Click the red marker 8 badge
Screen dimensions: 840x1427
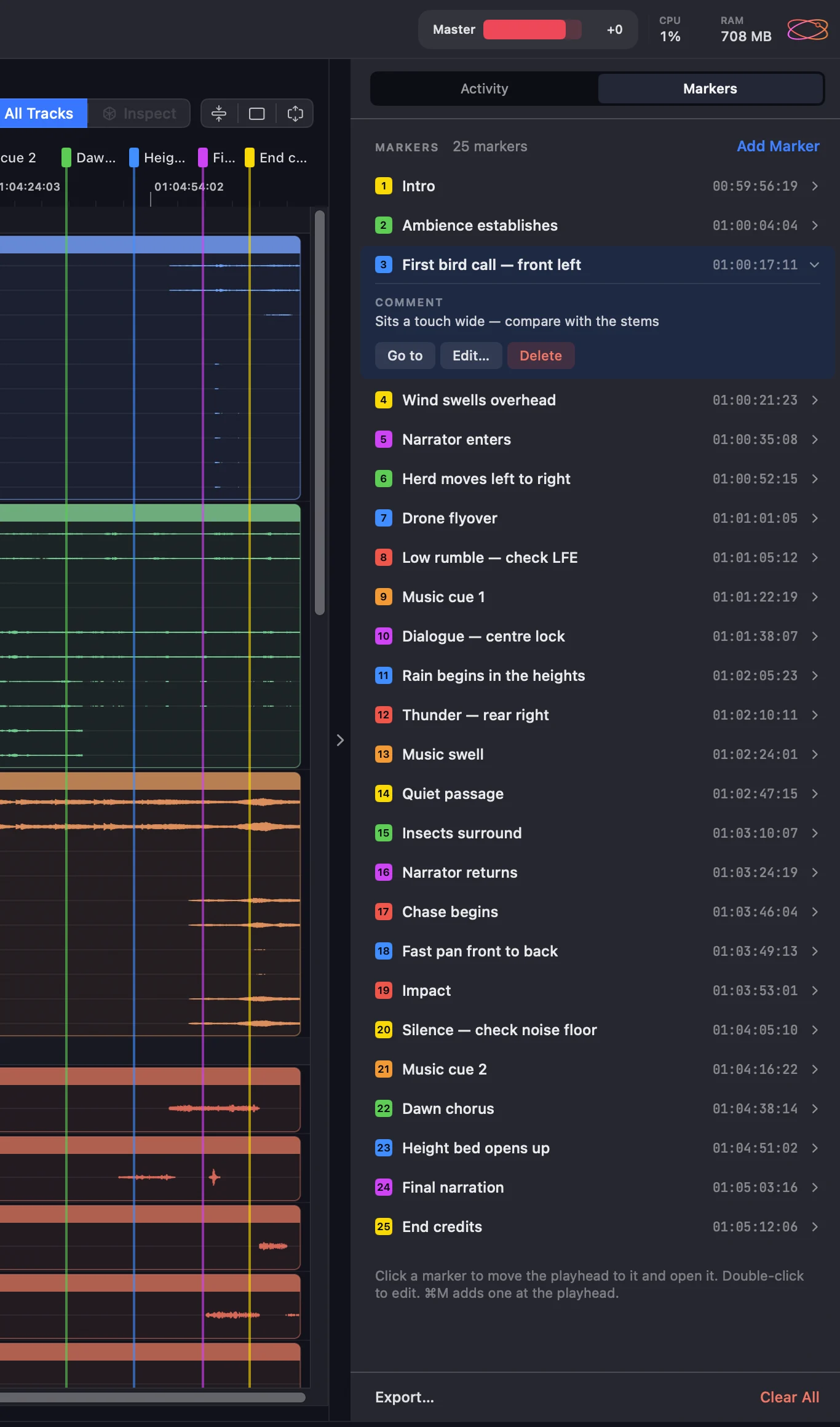click(384, 557)
